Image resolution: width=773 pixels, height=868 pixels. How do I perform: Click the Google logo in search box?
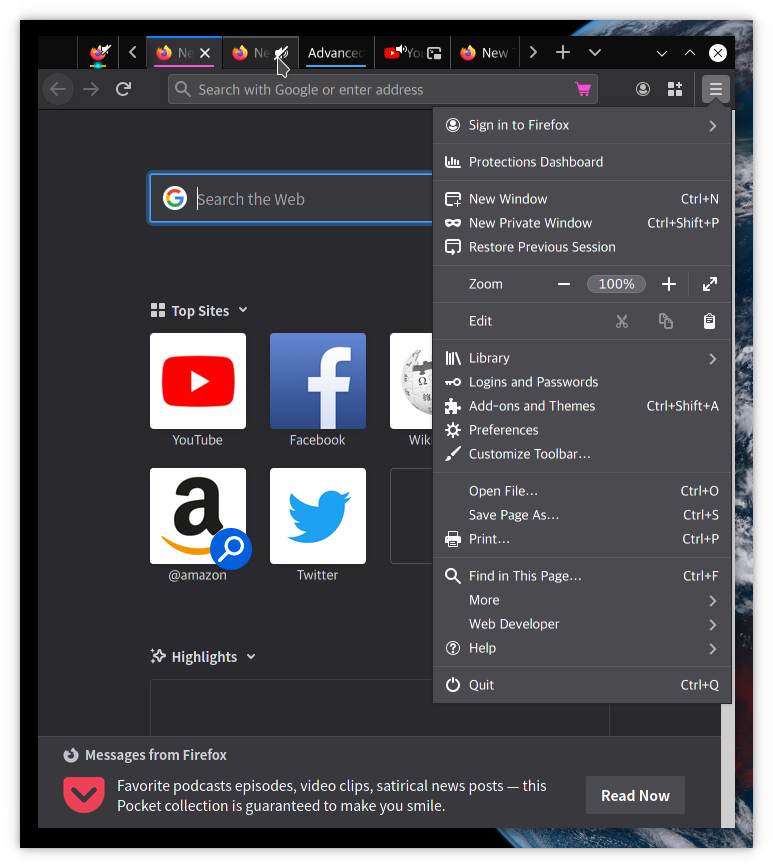point(175,198)
